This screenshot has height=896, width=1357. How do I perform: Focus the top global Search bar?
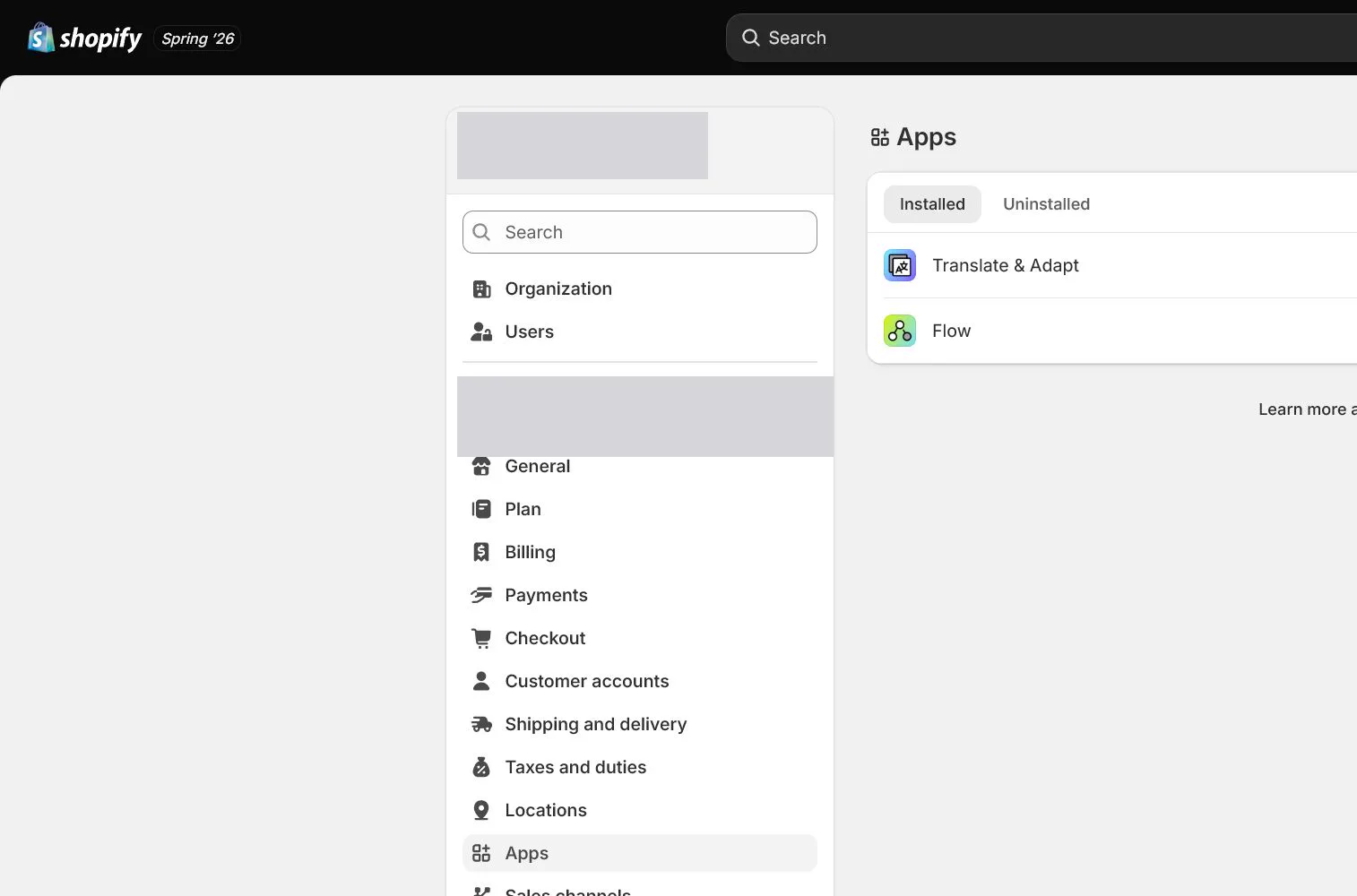[1041, 38]
